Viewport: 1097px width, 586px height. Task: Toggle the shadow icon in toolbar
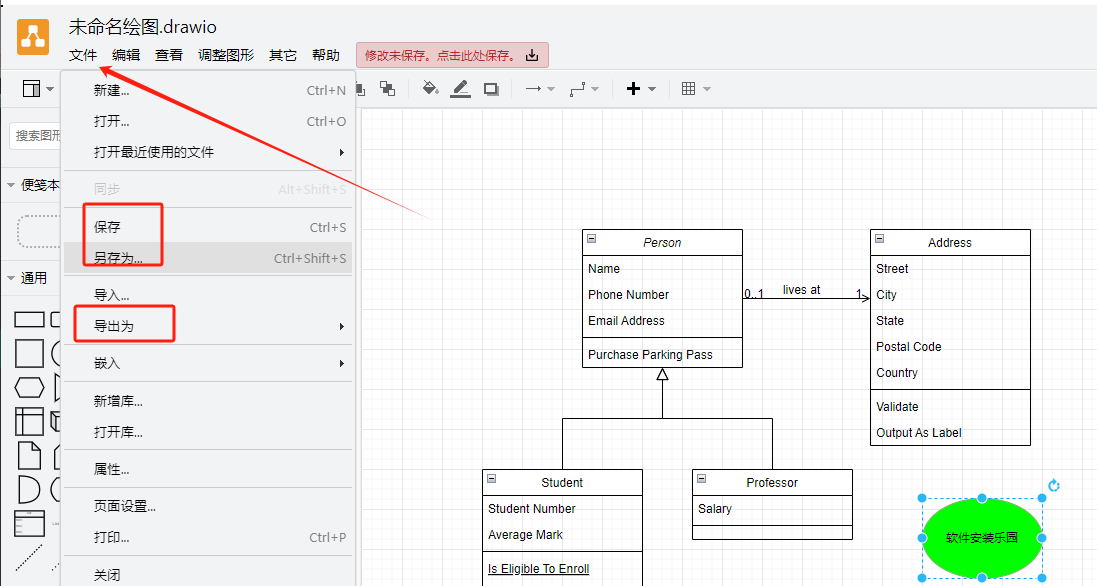pyautogui.click(x=491, y=89)
